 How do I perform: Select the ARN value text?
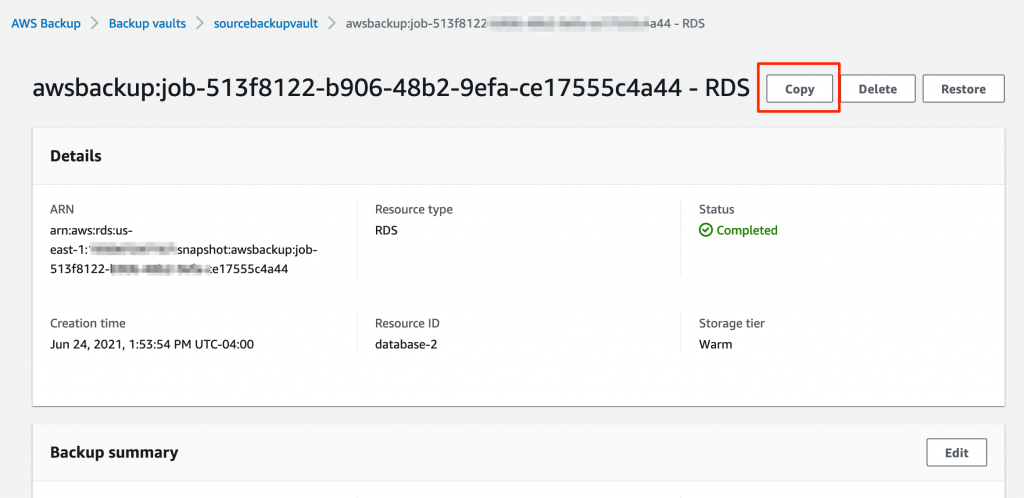coord(184,249)
